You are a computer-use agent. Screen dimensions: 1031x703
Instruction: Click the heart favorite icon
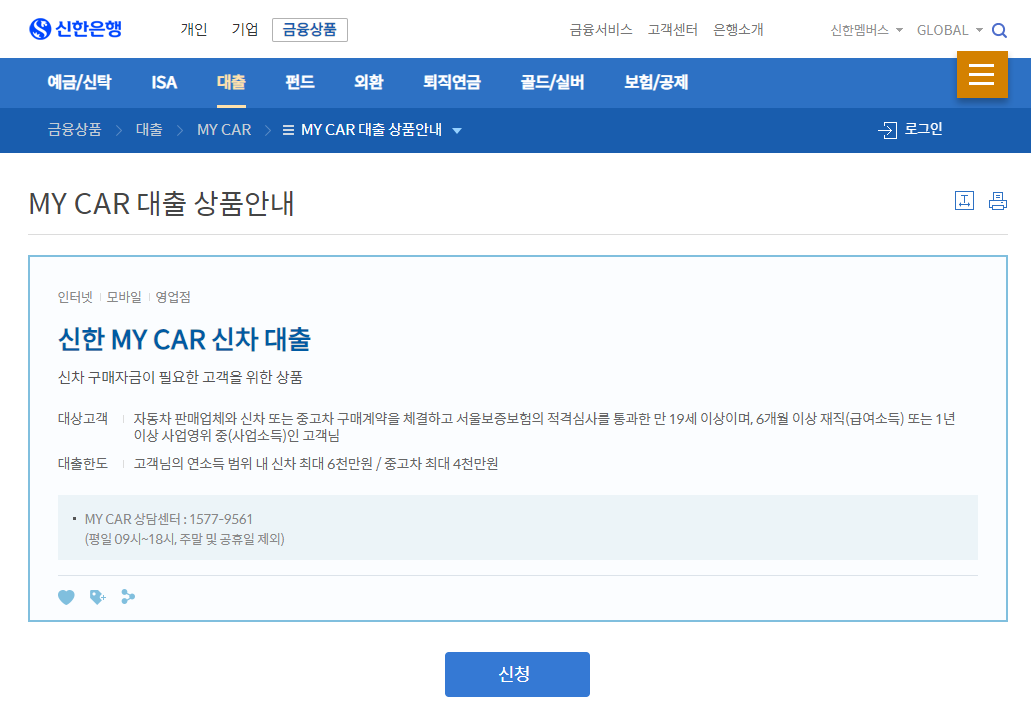click(66, 596)
